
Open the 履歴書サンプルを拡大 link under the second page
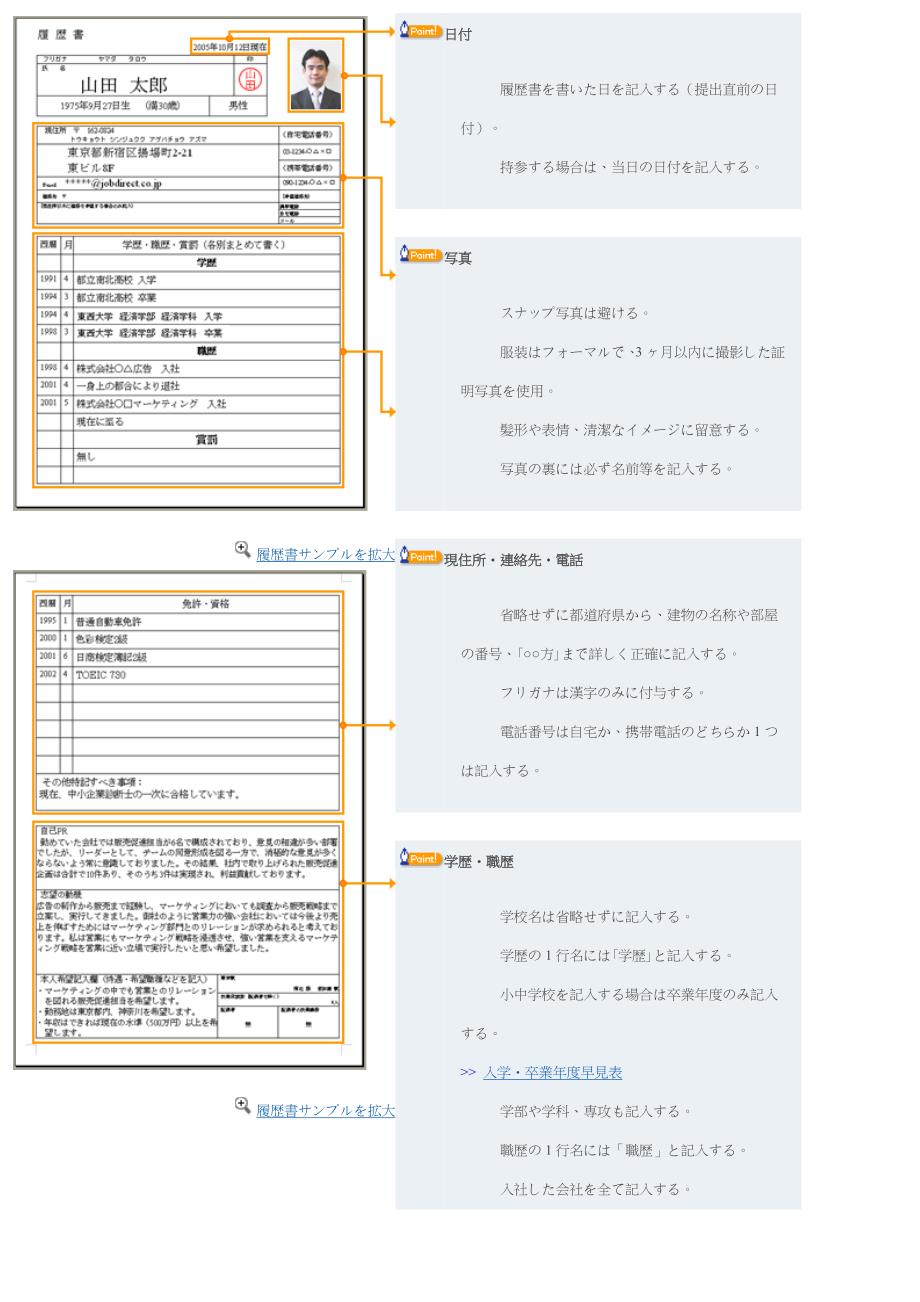click(325, 1111)
